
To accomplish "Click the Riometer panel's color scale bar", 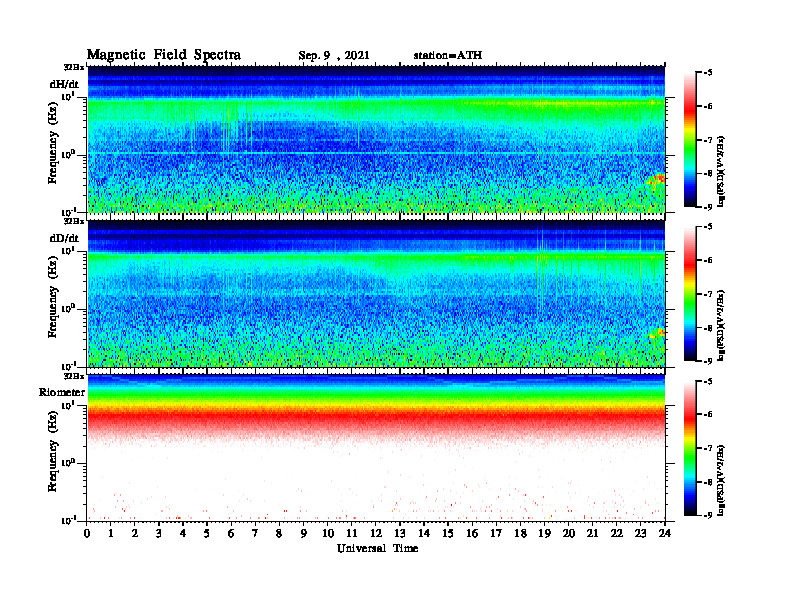I will 690,448.
